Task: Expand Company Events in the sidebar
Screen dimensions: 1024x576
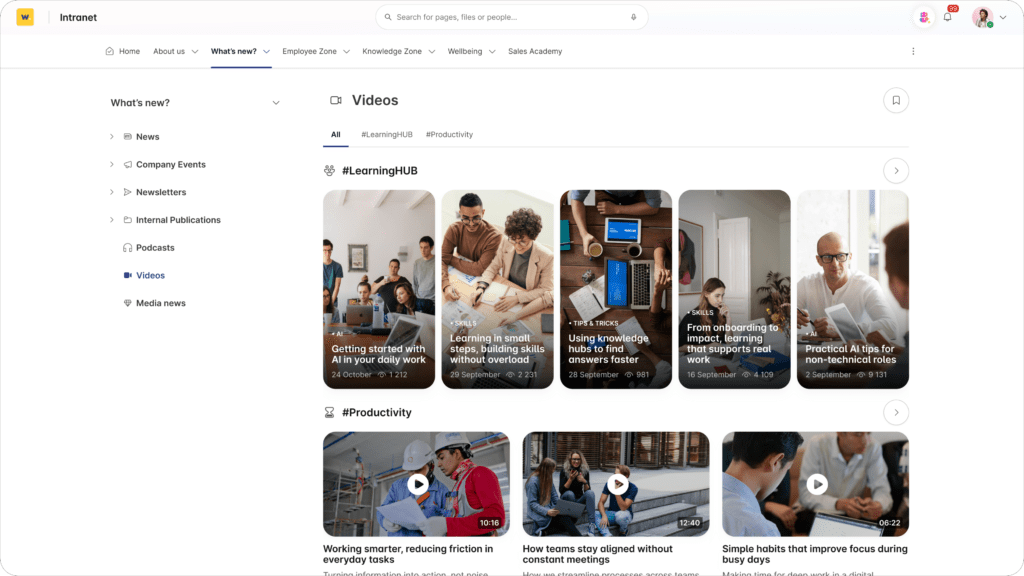Action: pyautogui.click(x=112, y=165)
